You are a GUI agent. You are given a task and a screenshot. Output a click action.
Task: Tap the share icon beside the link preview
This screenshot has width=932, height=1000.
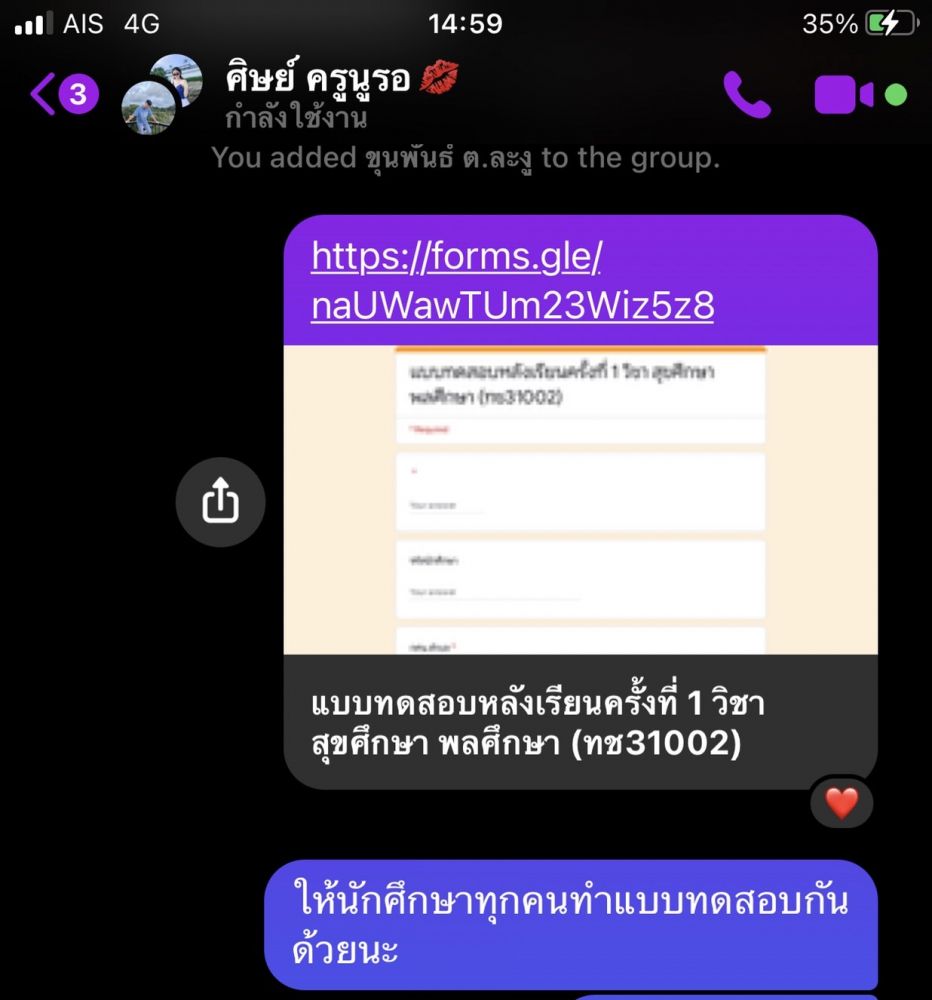pos(221,501)
